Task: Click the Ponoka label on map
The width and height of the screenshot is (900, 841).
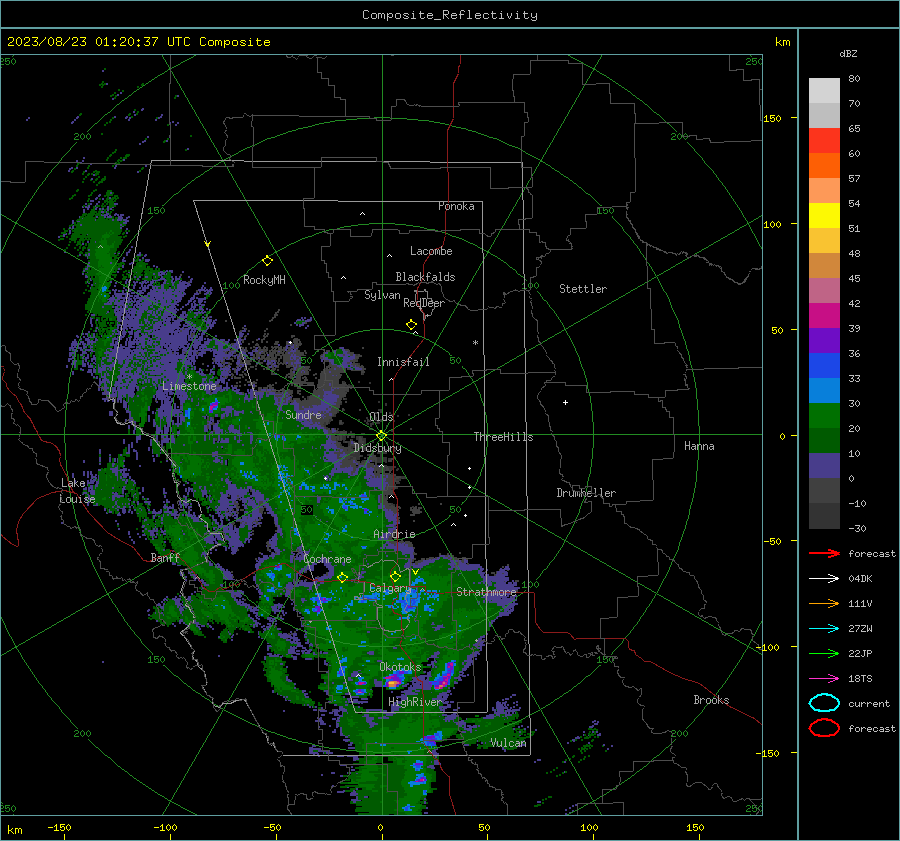Action: point(456,206)
